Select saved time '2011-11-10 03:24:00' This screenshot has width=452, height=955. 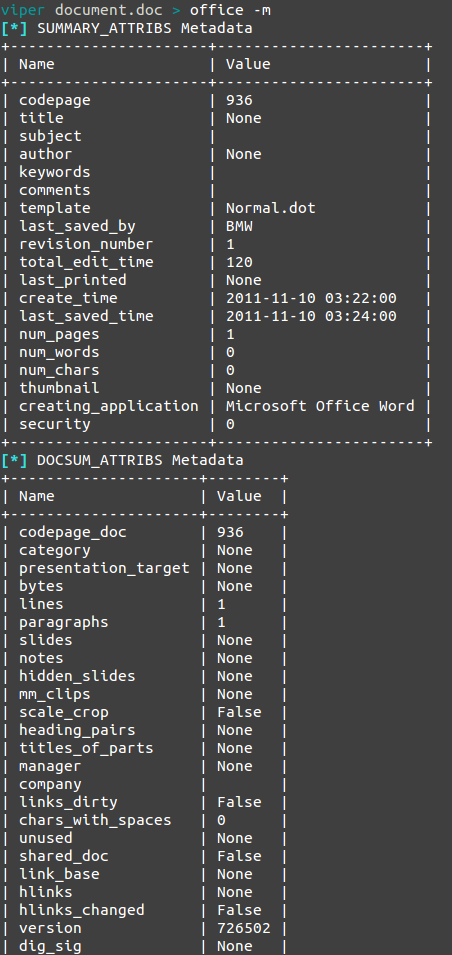point(311,317)
